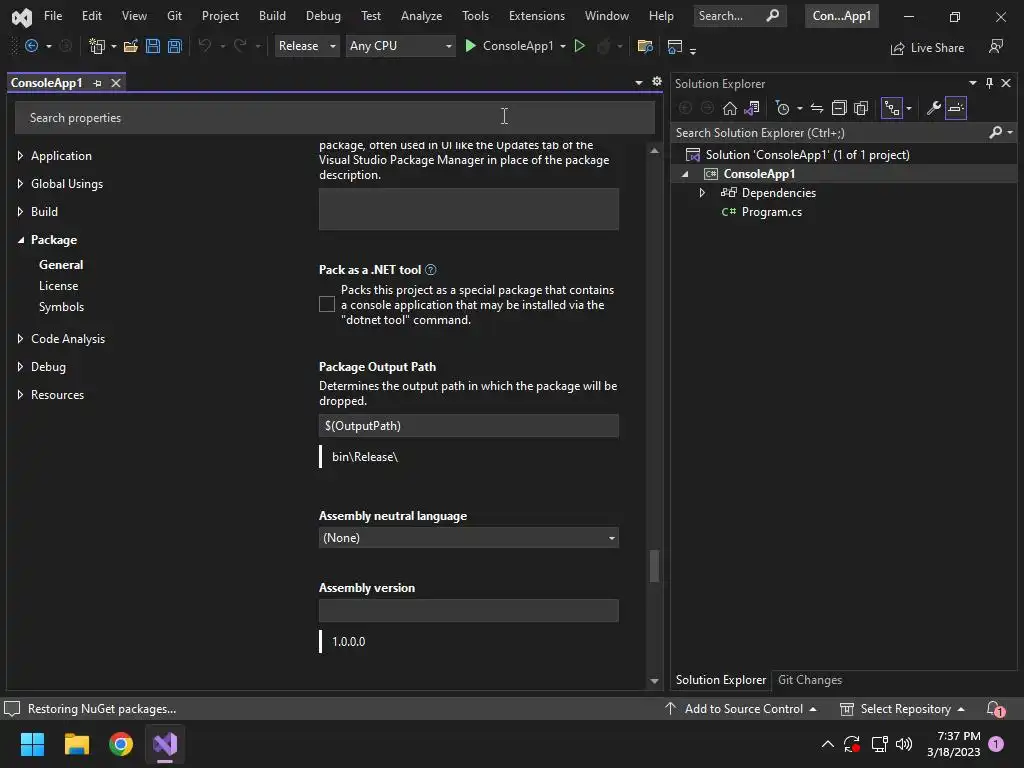Viewport: 1024px width, 768px height.
Task: Click the Start Without Debugging outlined arrow
Action: tap(579, 46)
